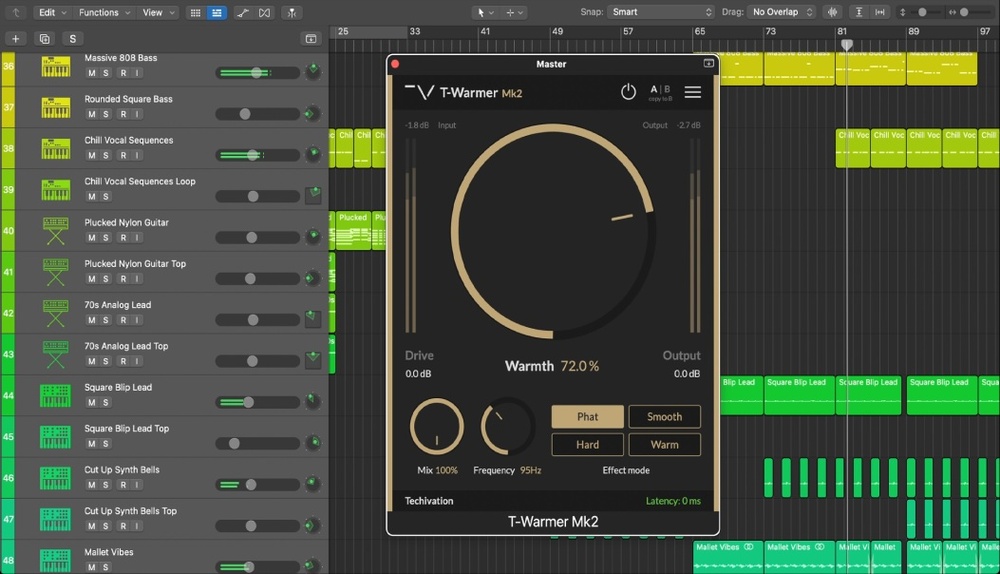Viewport: 1000px width, 574px height.
Task: Click the add track plus button
Action: click(16, 38)
